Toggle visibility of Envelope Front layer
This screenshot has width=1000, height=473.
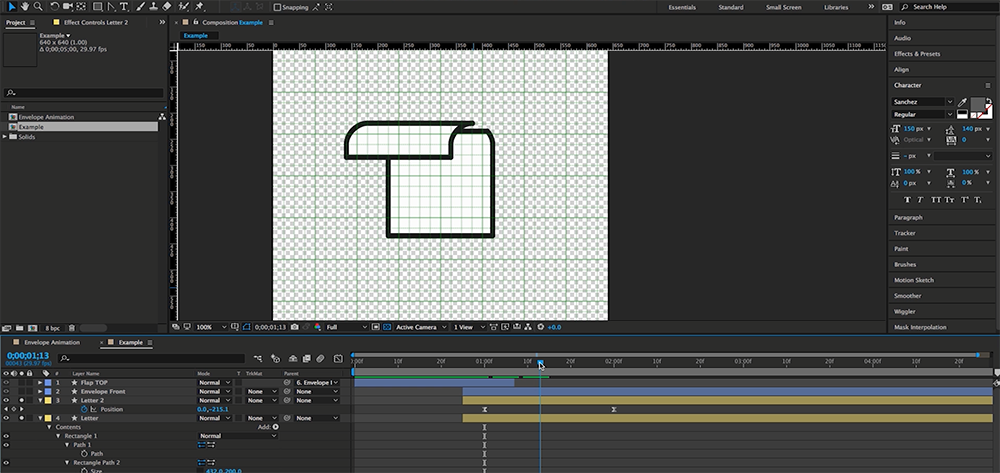(x=6, y=391)
